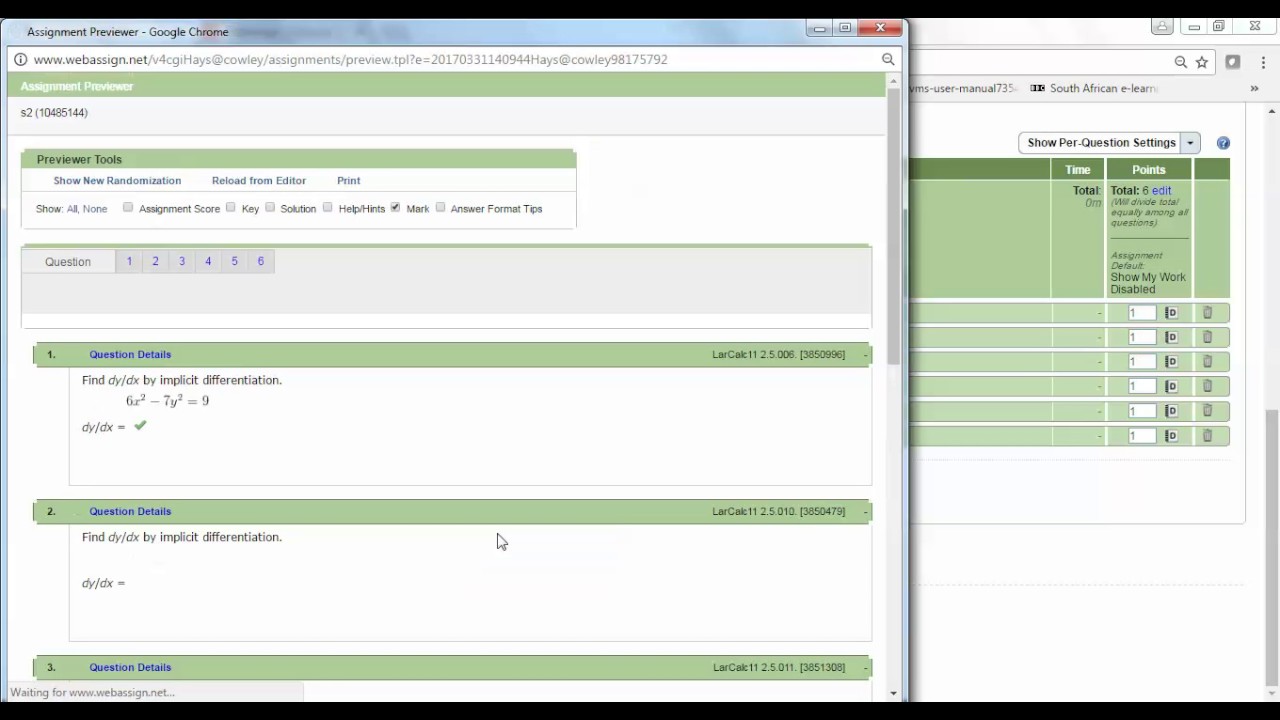Click the Show Per-Question Settings button
This screenshot has width=1280, height=720.
pos(1101,143)
